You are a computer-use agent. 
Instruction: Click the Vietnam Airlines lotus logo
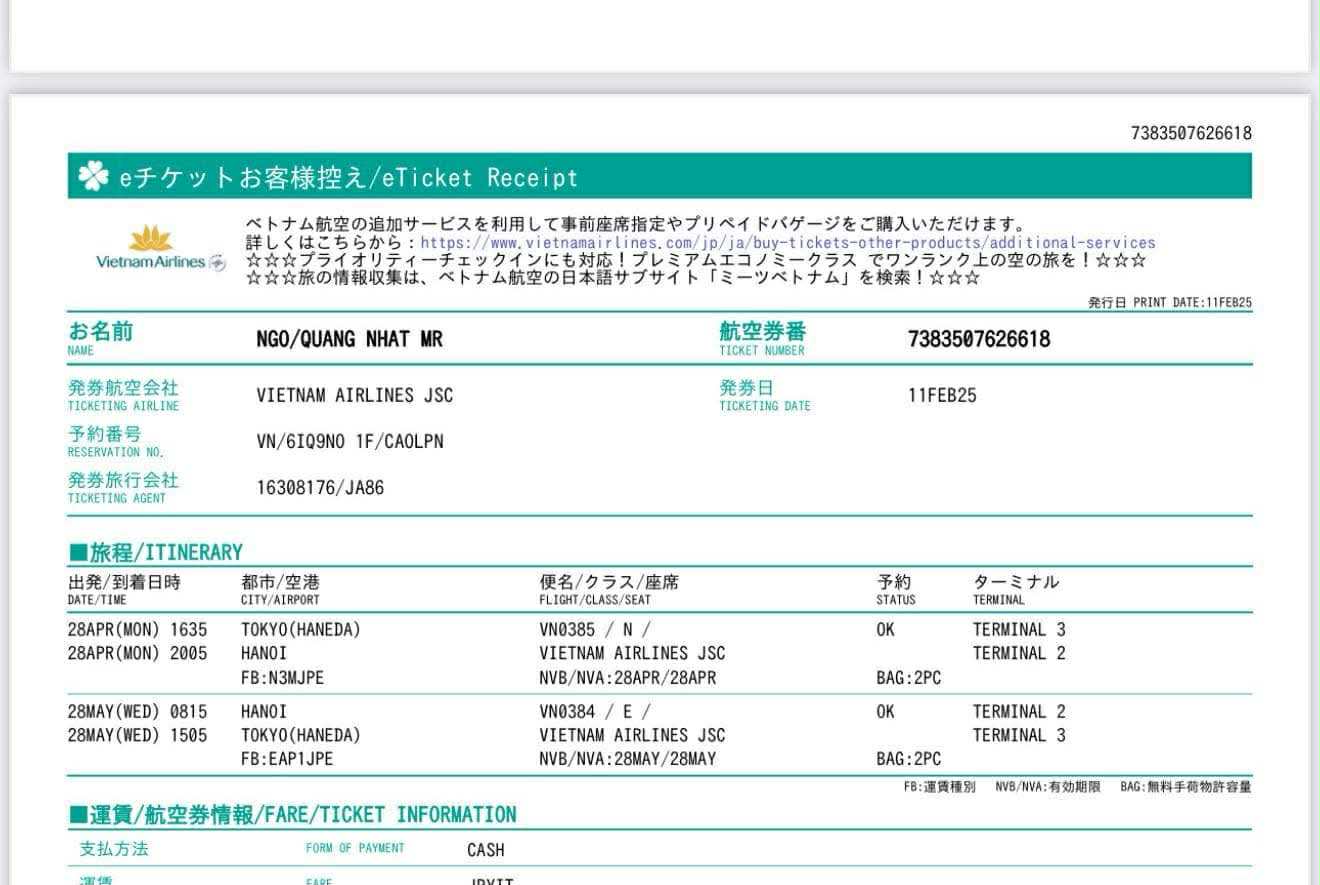click(151, 239)
